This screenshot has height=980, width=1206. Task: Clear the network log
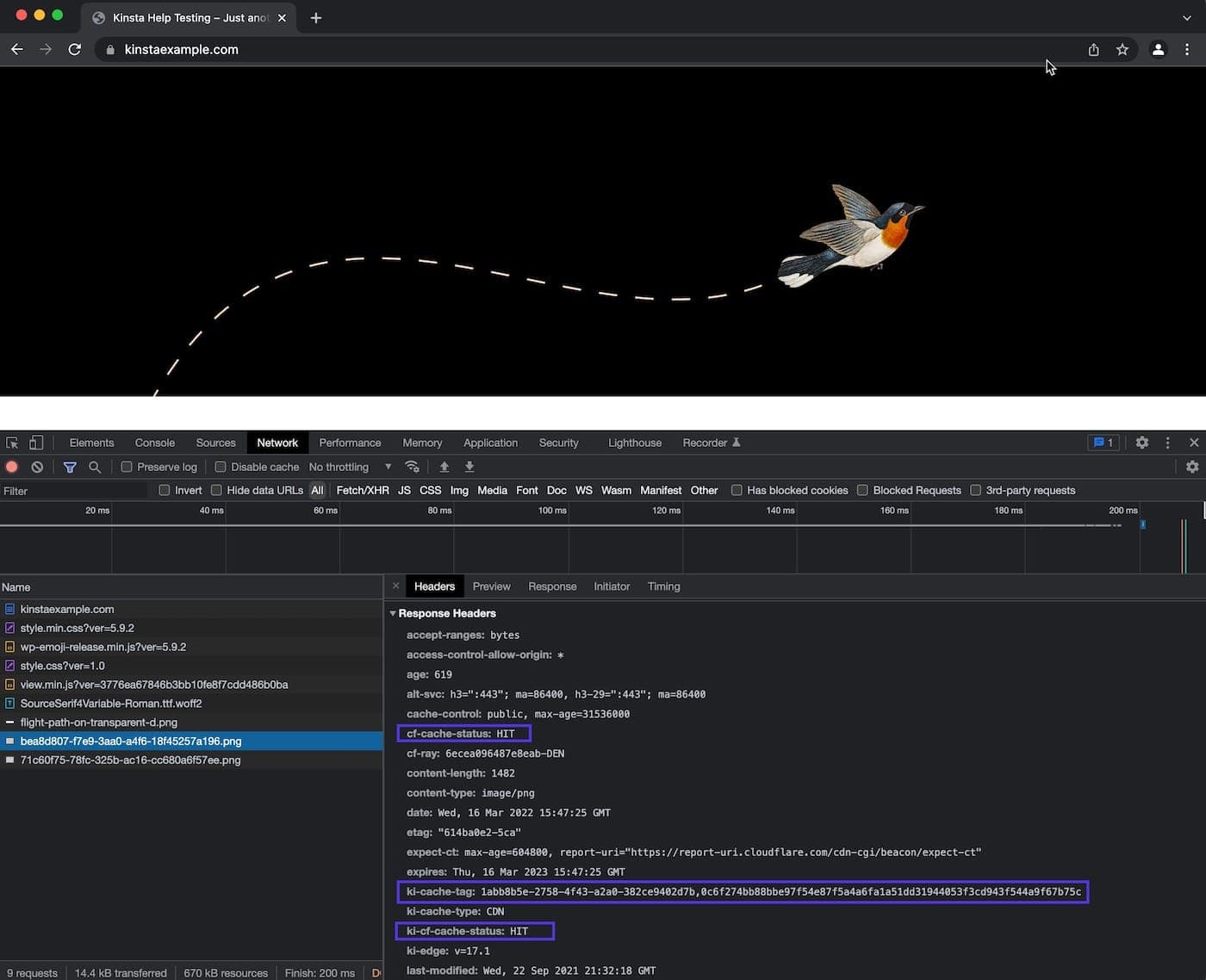[37, 467]
